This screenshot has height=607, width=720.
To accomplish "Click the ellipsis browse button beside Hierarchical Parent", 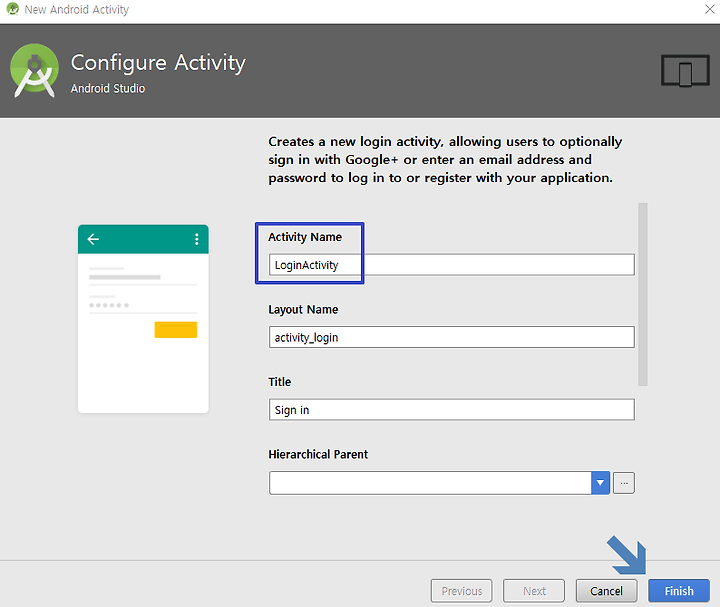I will [x=624, y=483].
